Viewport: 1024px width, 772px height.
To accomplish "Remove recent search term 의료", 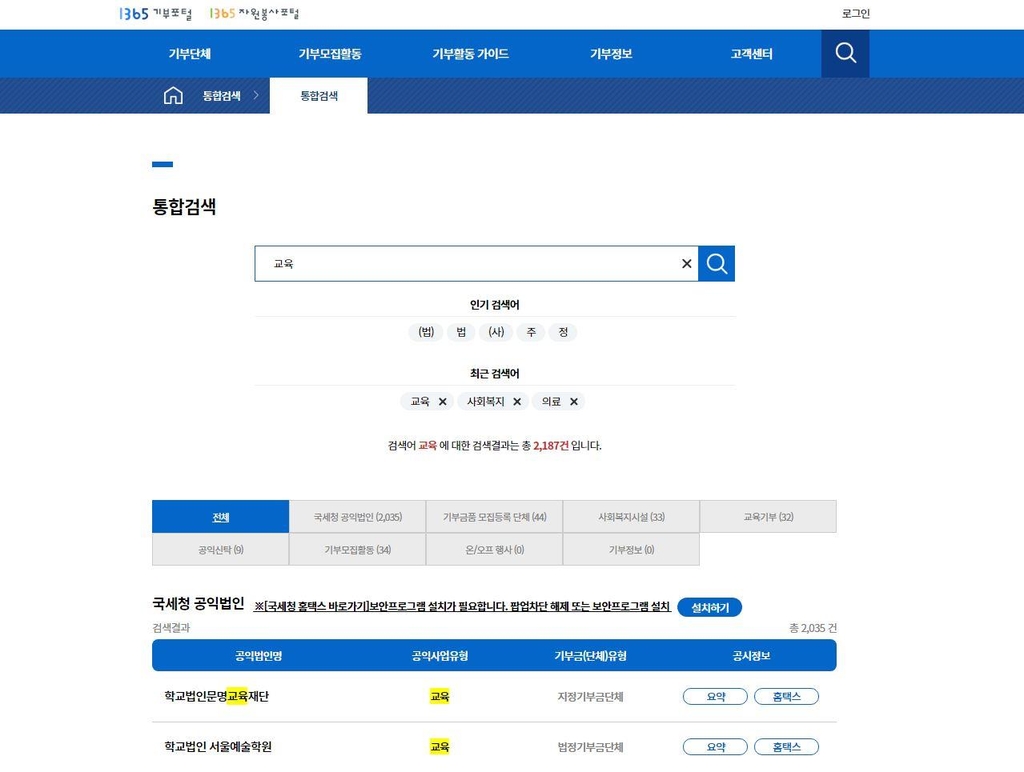I will coord(574,402).
